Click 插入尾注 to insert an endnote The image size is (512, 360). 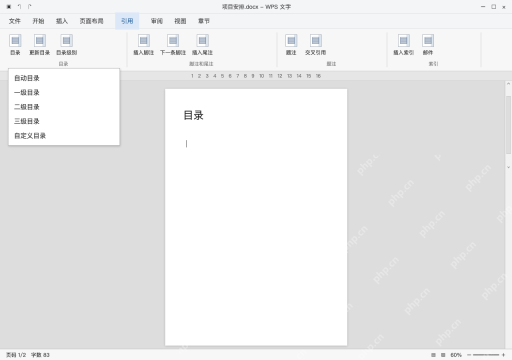pos(202,44)
